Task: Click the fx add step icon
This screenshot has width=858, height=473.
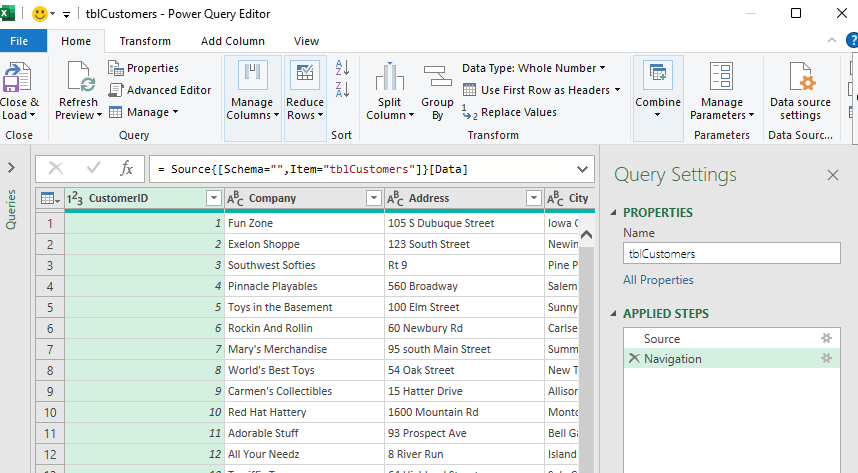Action: pyautogui.click(x=126, y=168)
